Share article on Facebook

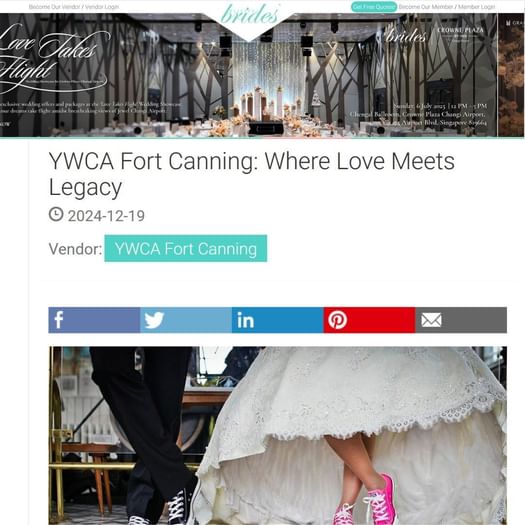coord(94,320)
